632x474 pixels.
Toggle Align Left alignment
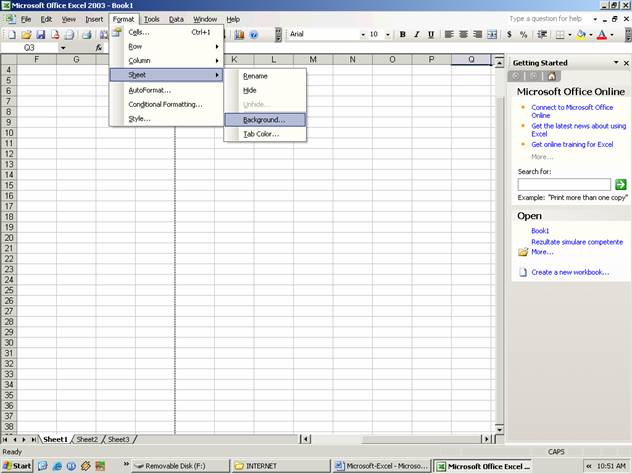coord(449,35)
